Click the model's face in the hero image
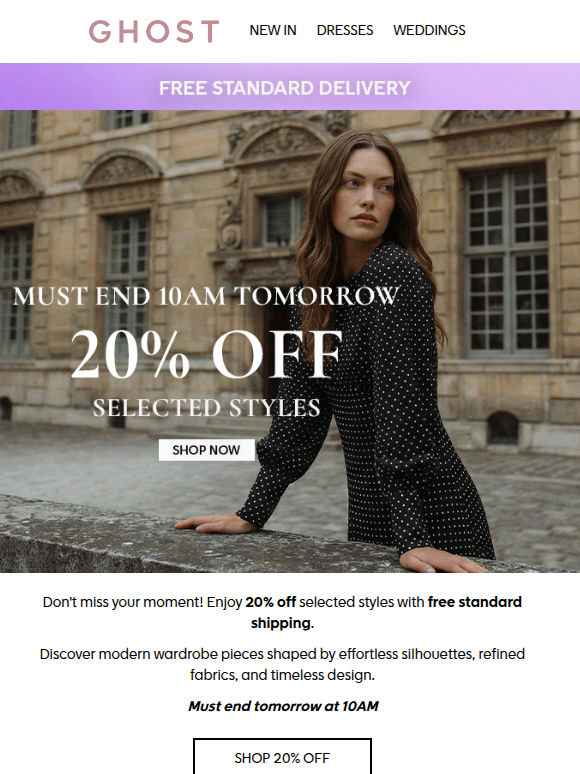580x774 pixels. [364, 193]
